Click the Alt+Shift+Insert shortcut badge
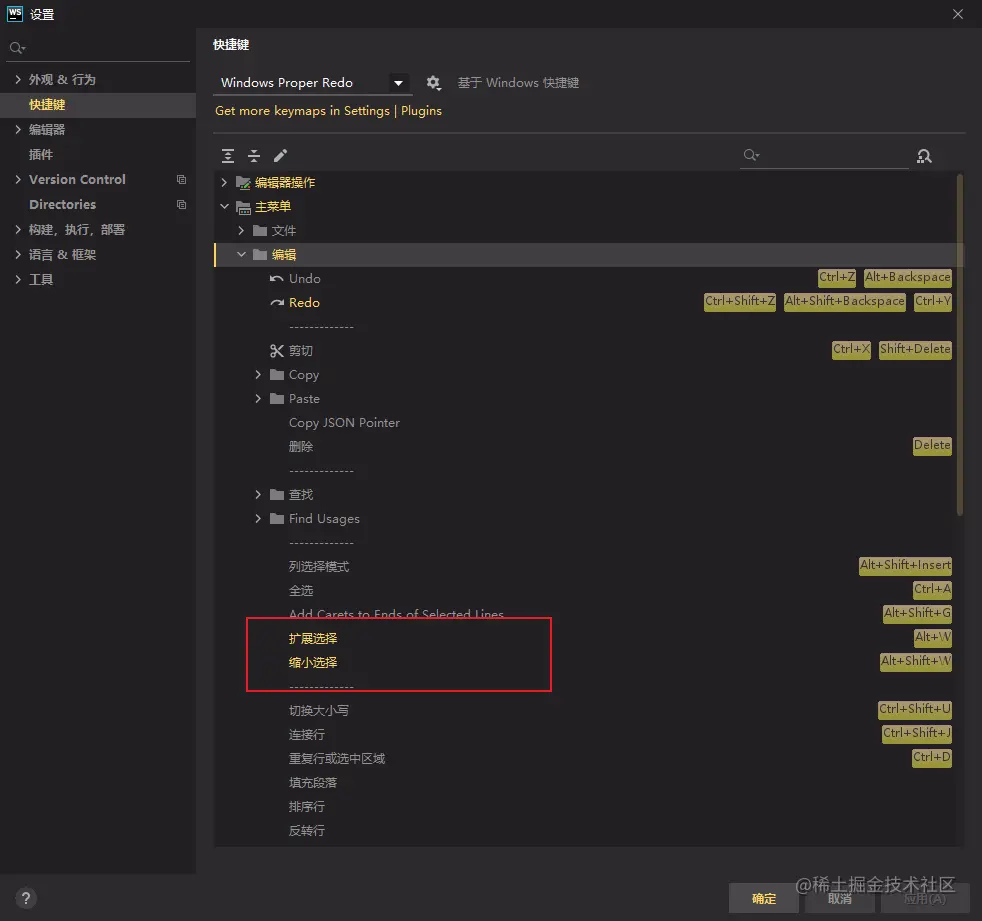The height and width of the screenshot is (921, 982). pos(905,565)
